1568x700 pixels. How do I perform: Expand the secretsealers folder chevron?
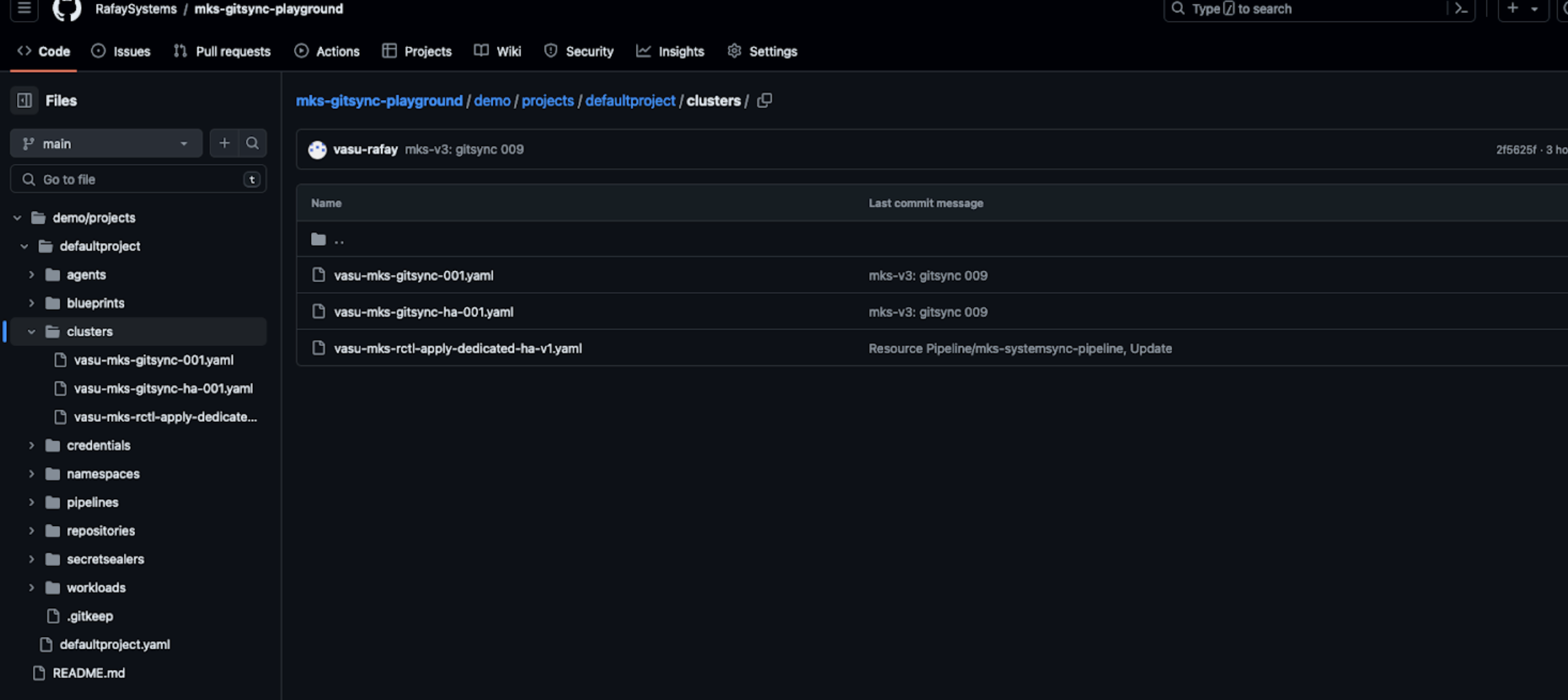32,559
